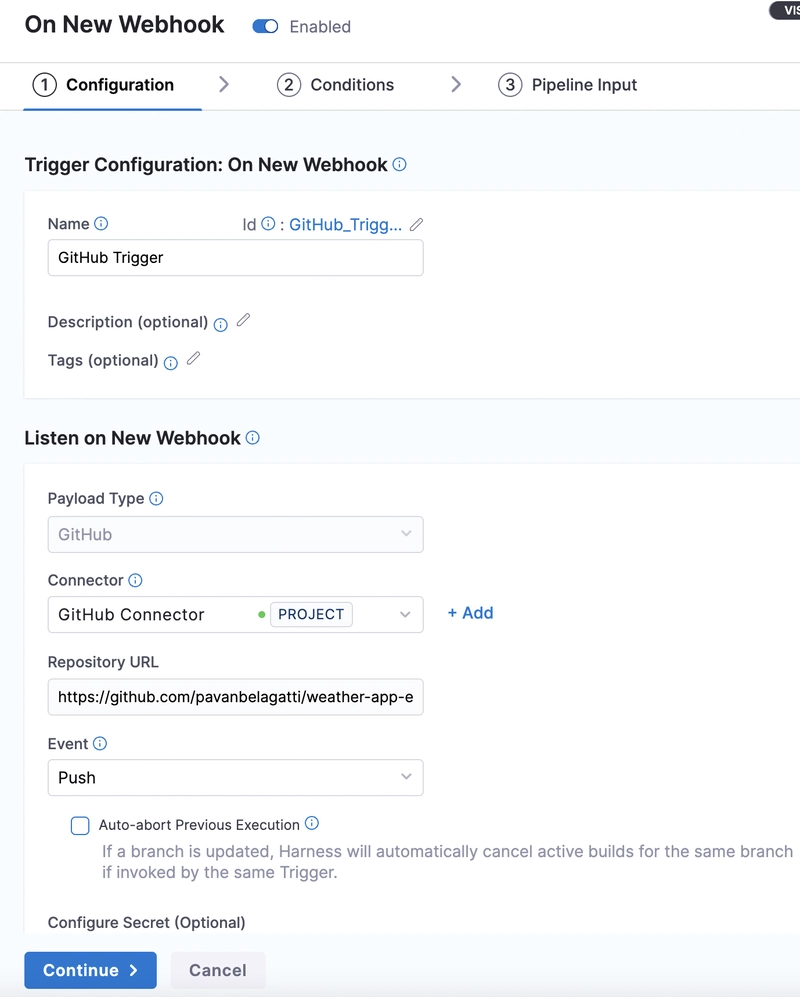
Task: Go to the Pipeline Input step tab
Action: pos(568,85)
